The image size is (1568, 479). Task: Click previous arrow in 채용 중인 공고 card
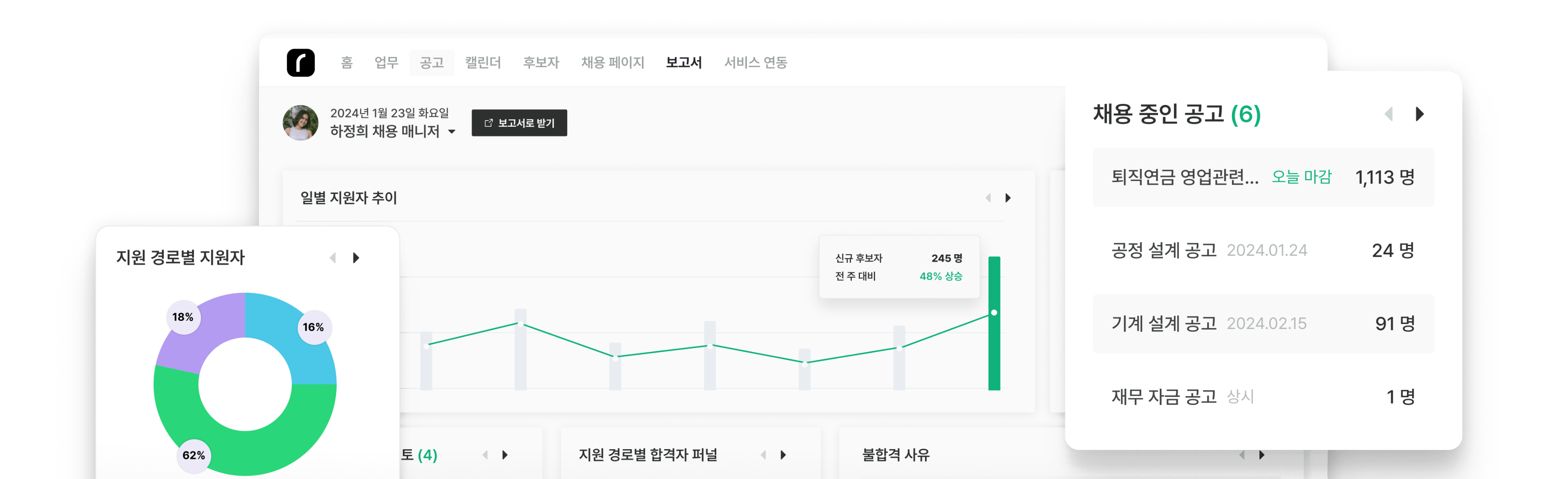coord(1388,114)
